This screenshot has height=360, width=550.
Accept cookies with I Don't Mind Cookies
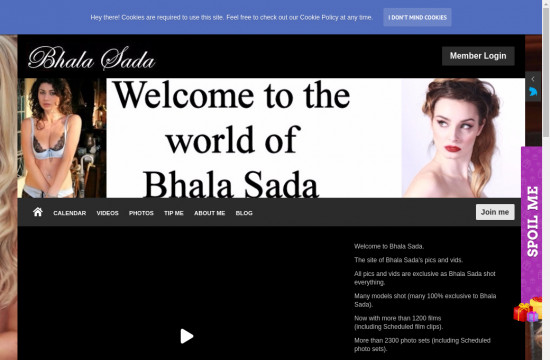417,17
